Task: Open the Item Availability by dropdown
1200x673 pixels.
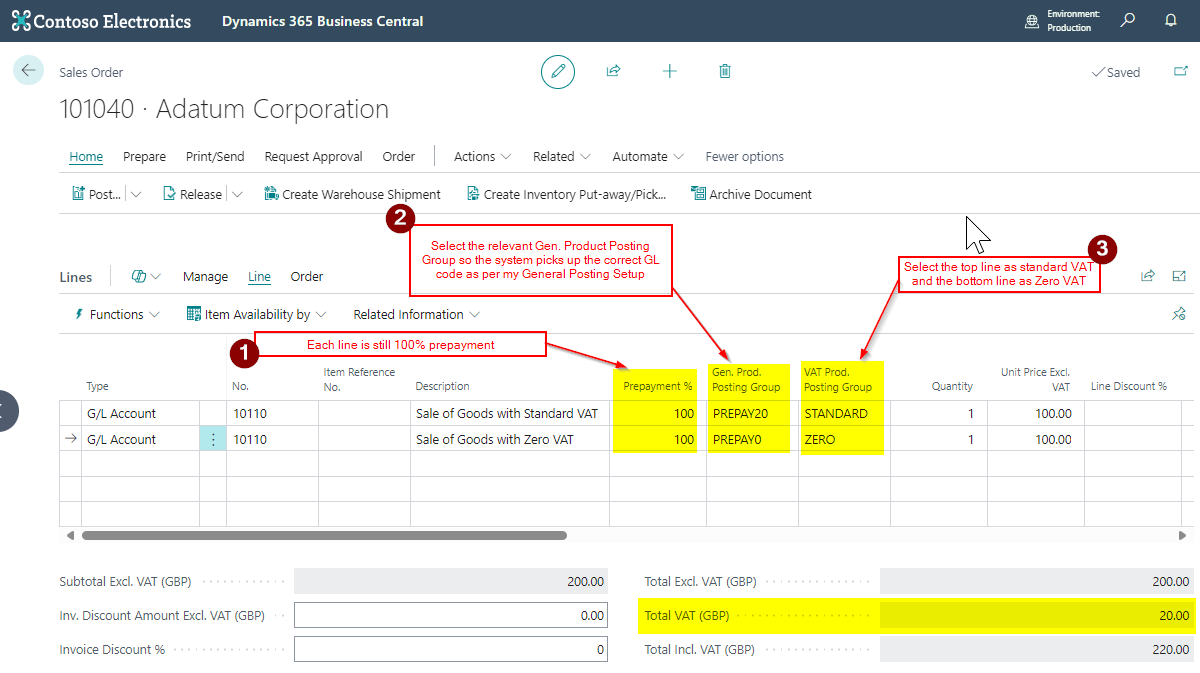Action: coord(257,314)
